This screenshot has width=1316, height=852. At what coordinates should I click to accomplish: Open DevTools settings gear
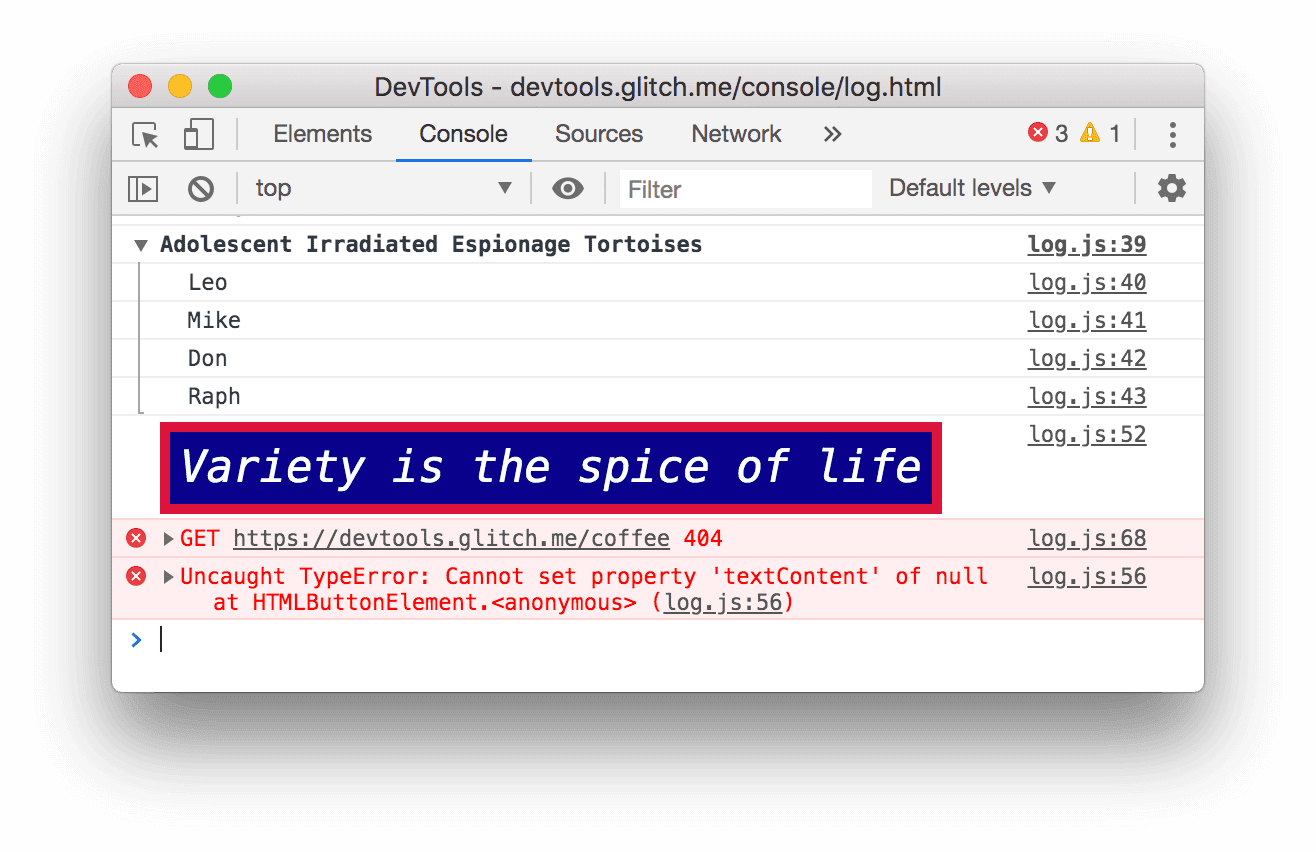[x=1171, y=188]
